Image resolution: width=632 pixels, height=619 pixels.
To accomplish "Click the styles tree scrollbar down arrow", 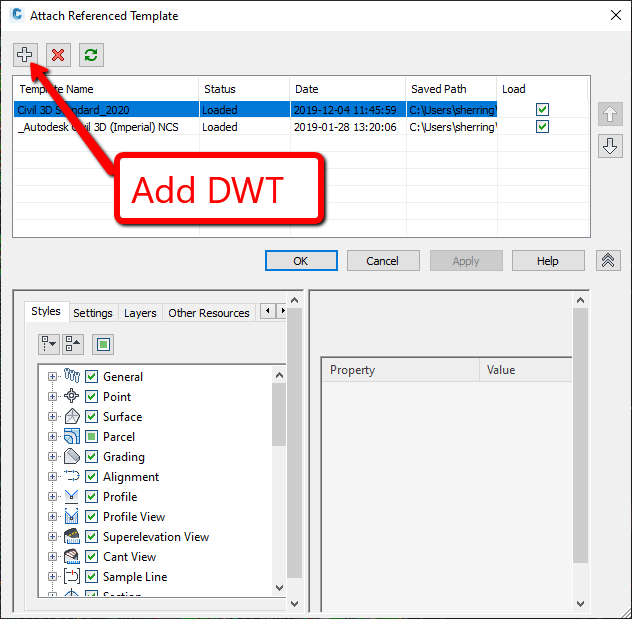I will pos(279,588).
